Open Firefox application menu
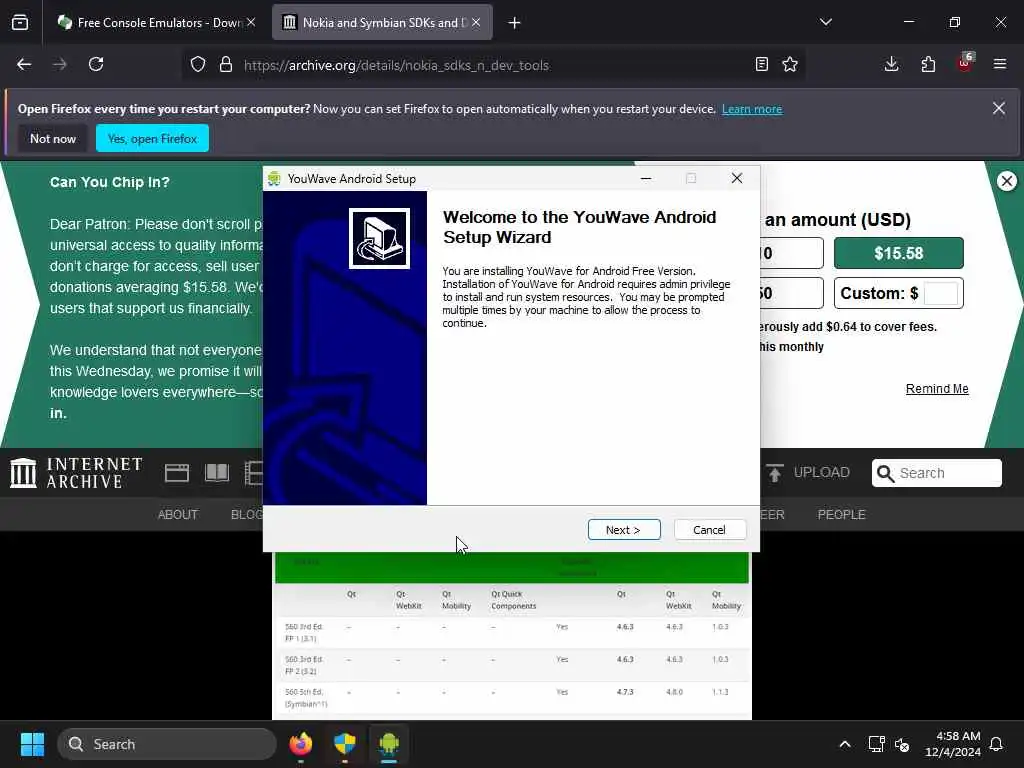The image size is (1024, 768). 1000,65
